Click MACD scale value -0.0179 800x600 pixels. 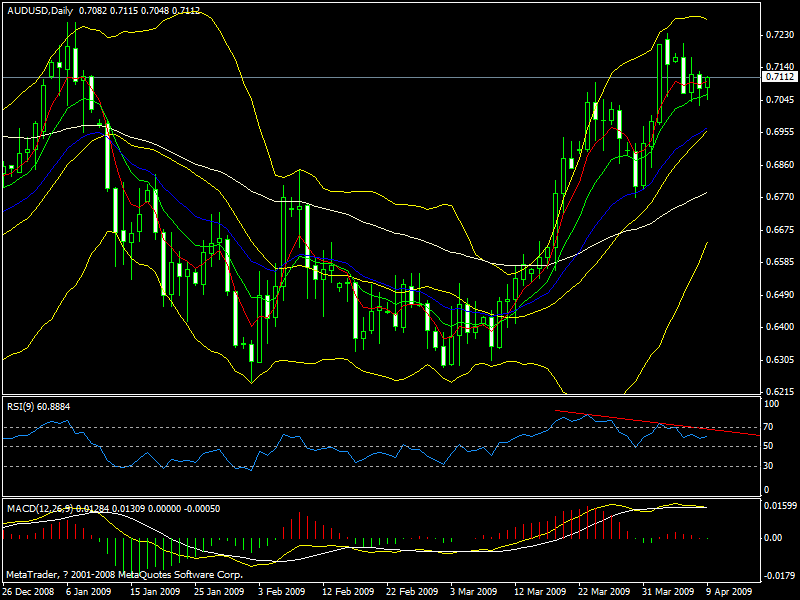pyautogui.click(x=780, y=577)
